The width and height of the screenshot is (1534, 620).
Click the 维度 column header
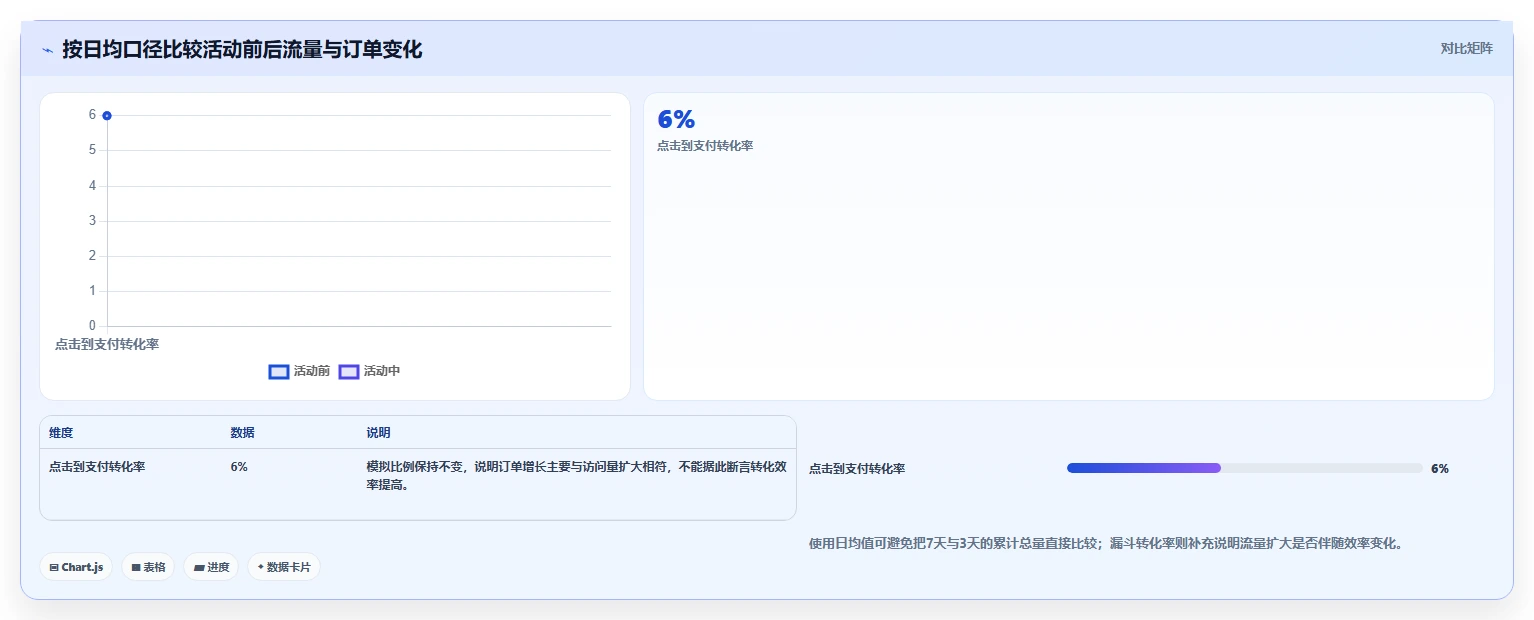[61, 433]
